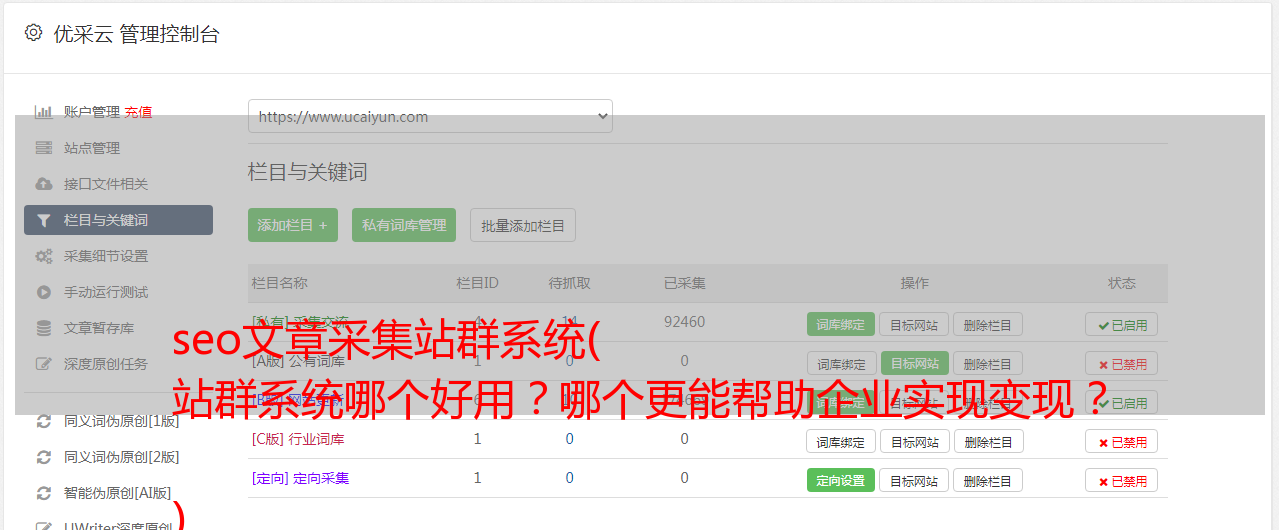
Task: Click 词库绑定 for 行业词库
Action: (841, 441)
